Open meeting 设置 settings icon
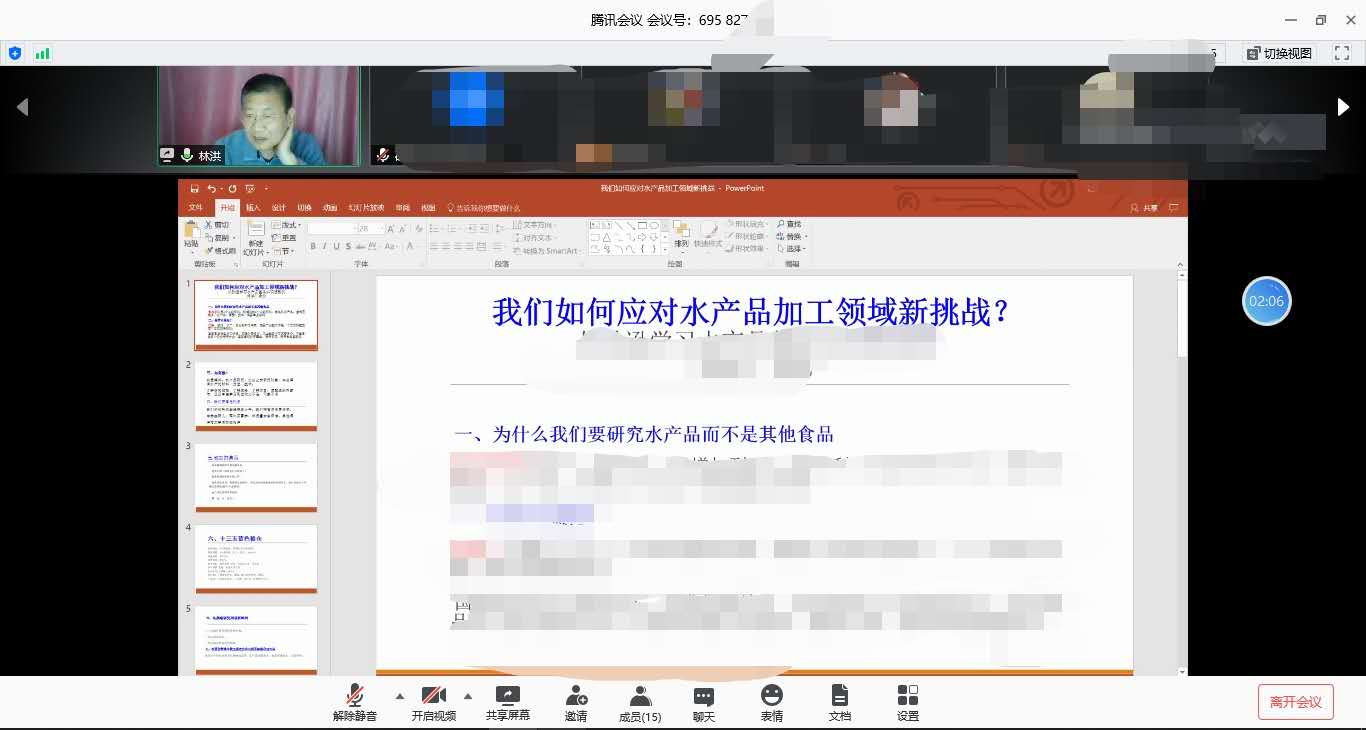 pos(908,696)
